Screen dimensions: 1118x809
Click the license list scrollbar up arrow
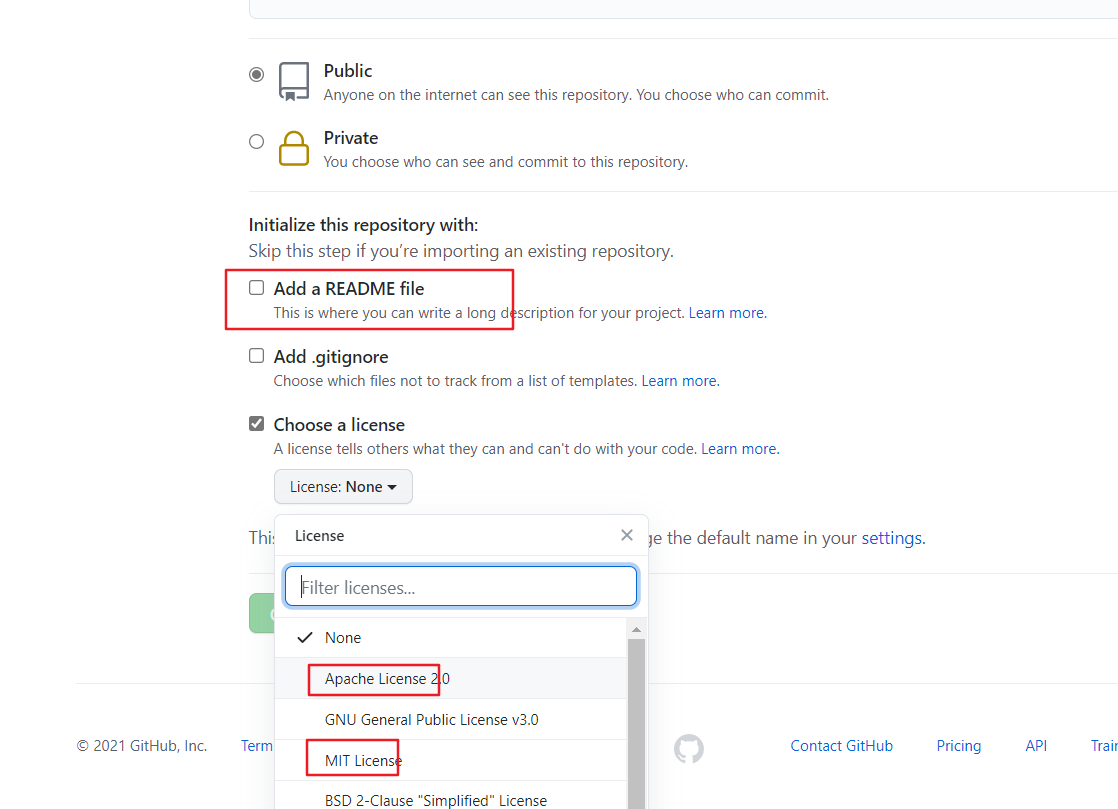636,629
